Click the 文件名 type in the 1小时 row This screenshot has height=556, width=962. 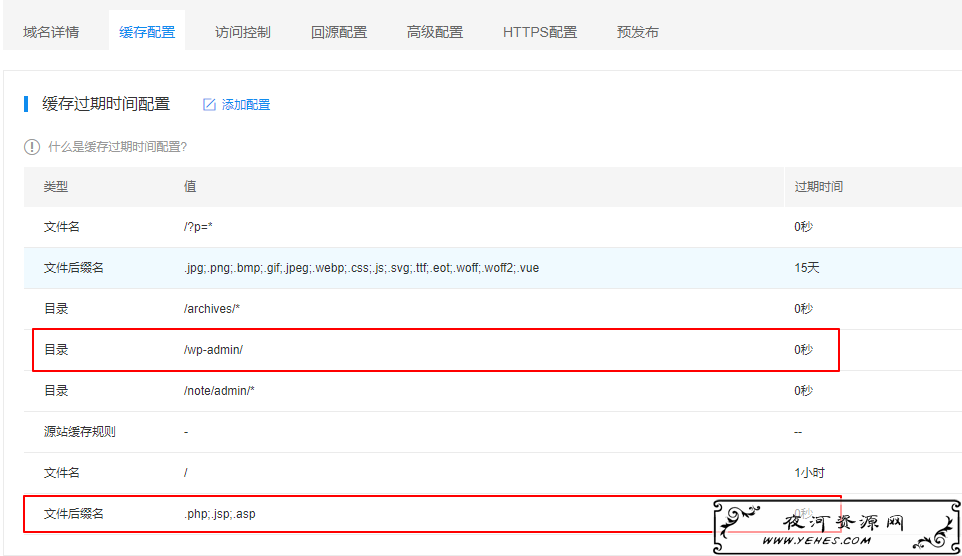tap(61, 473)
